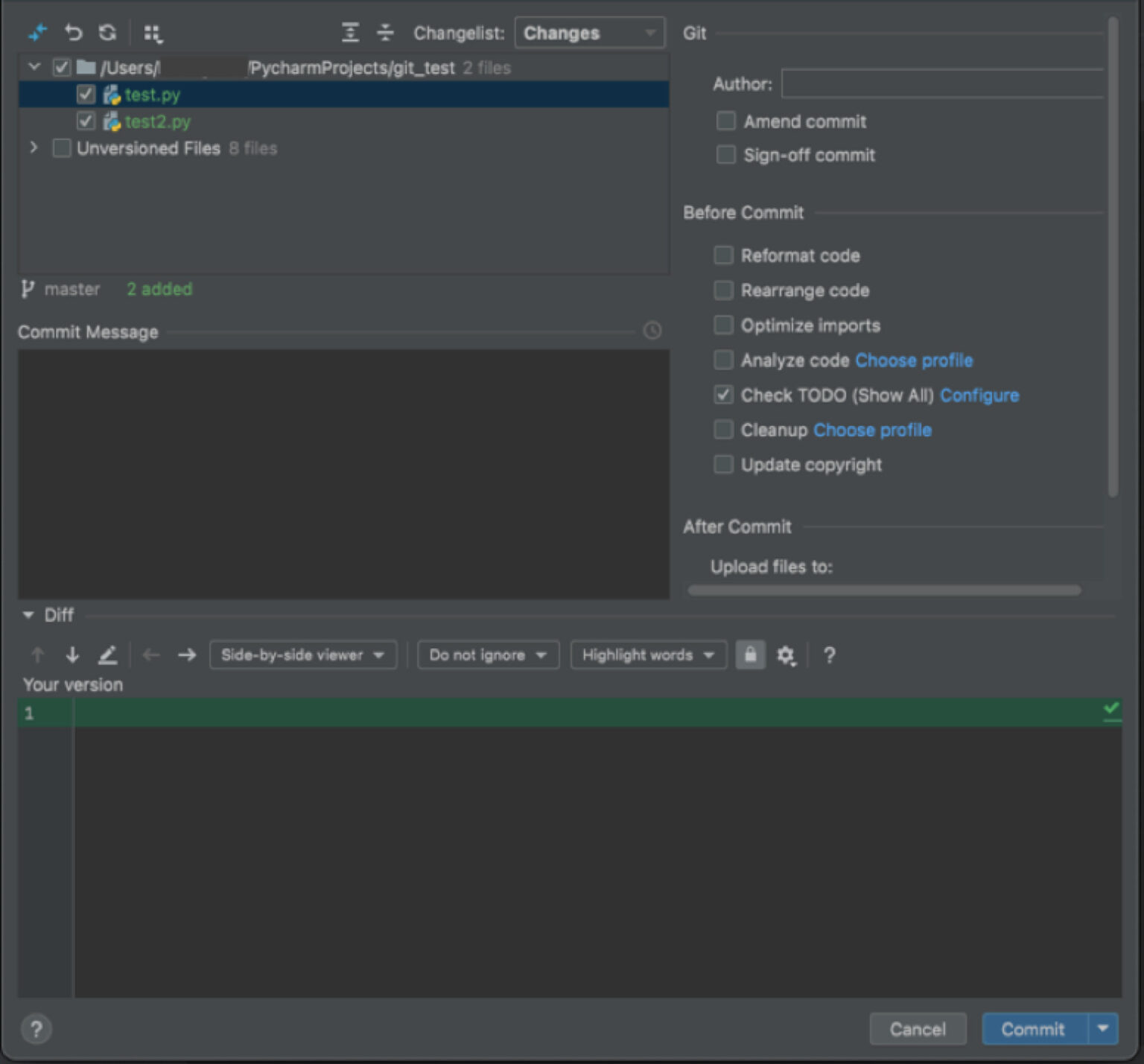The image size is (1144, 1064).
Task: Click the Group By icon in toolbar
Action: tap(152, 34)
